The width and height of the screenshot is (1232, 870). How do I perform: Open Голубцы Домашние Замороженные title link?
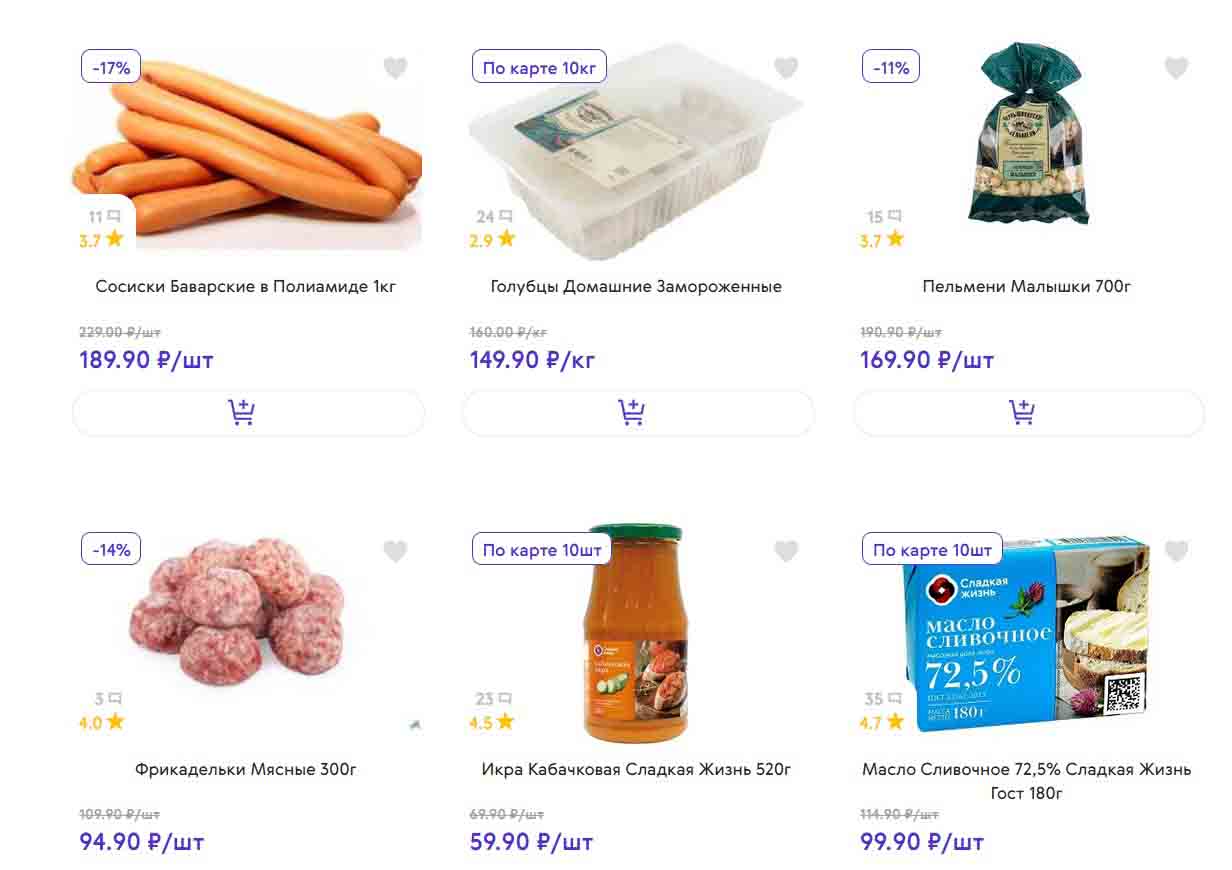636,287
